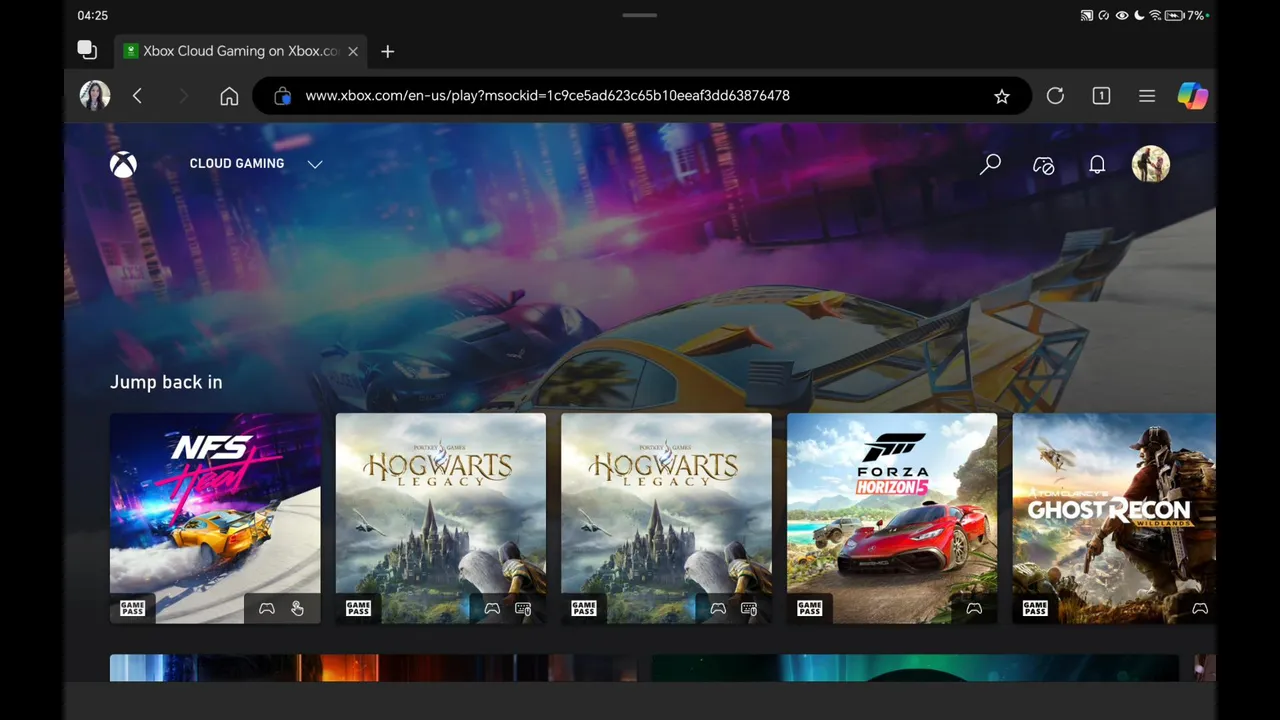Screen dimensions: 1280x720
Task: Go to the browser home page
Action: pos(229,96)
